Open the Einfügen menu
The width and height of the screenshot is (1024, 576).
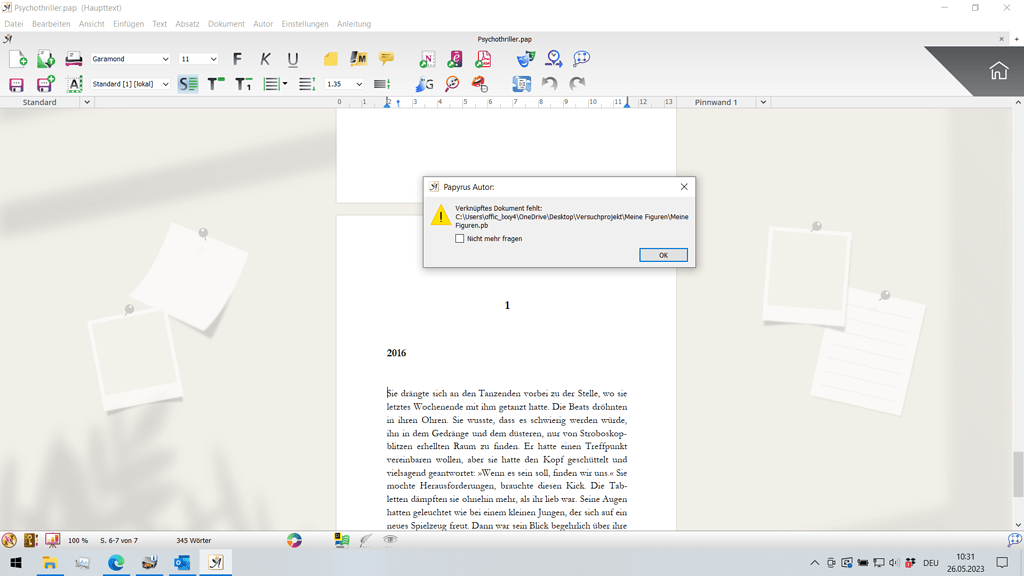click(x=128, y=24)
